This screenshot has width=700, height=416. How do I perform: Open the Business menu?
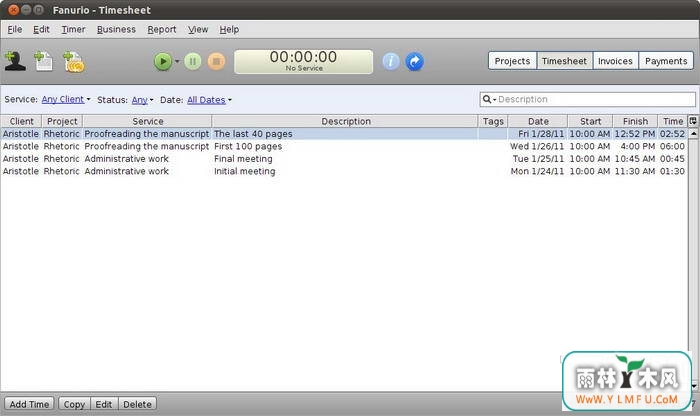(x=116, y=29)
